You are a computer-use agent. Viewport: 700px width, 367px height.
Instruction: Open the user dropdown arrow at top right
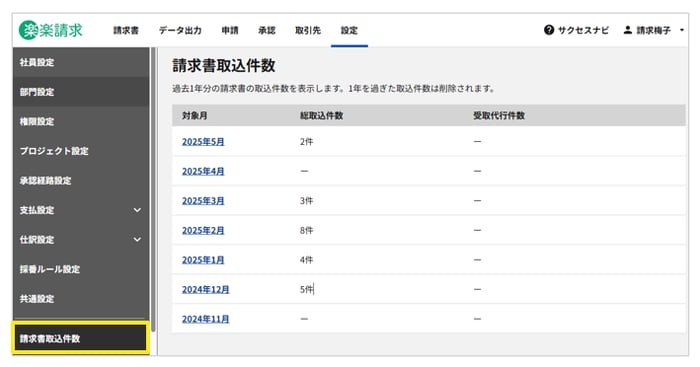pyautogui.click(x=682, y=30)
